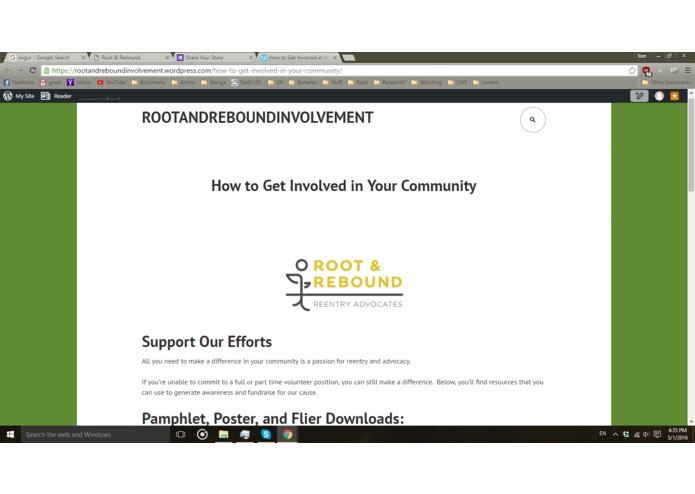Open the user profile avatar in admin bar
The width and height of the screenshot is (695, 494).
tap(659, 96)
